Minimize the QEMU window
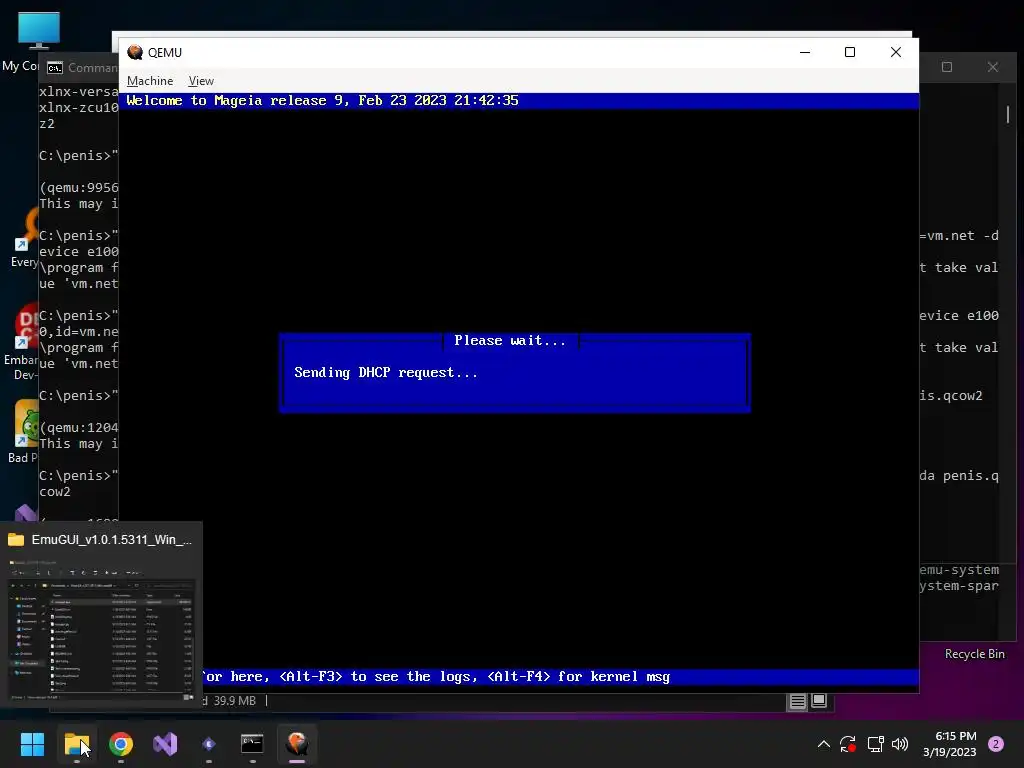Viewport: 1024px width, 768px height. (805, 52)
